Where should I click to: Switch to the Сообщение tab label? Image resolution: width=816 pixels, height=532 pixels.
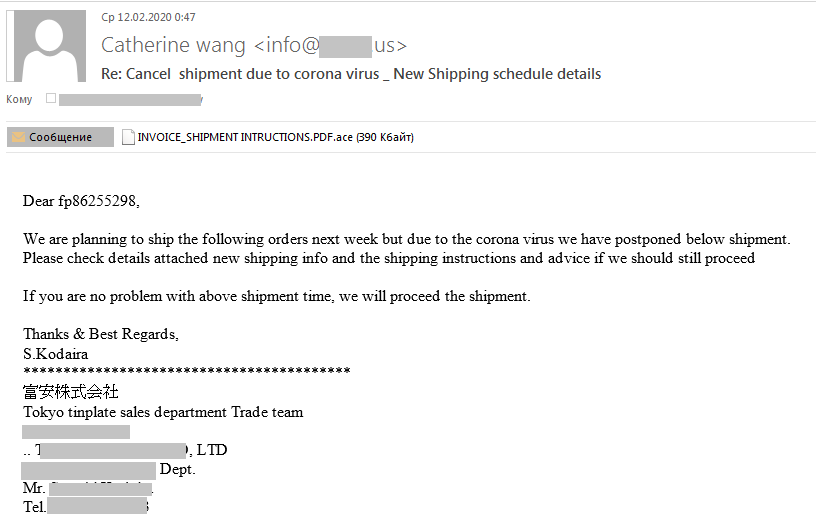pos(60,137)
